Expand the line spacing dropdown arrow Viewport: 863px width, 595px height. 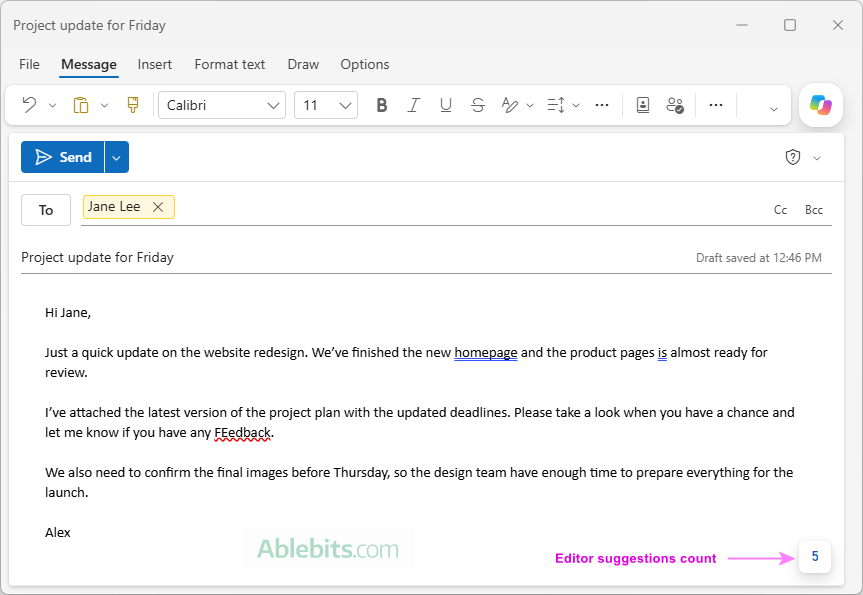(x=576, y=105)
